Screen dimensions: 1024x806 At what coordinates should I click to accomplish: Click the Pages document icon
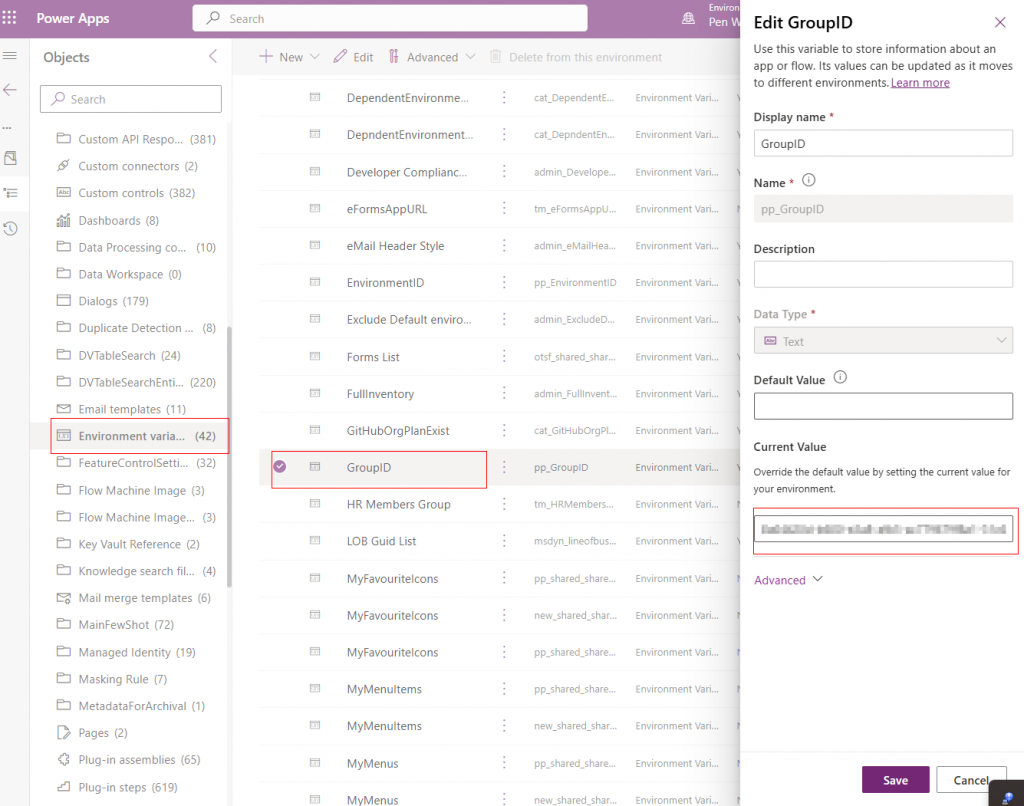tap(63, 733)
